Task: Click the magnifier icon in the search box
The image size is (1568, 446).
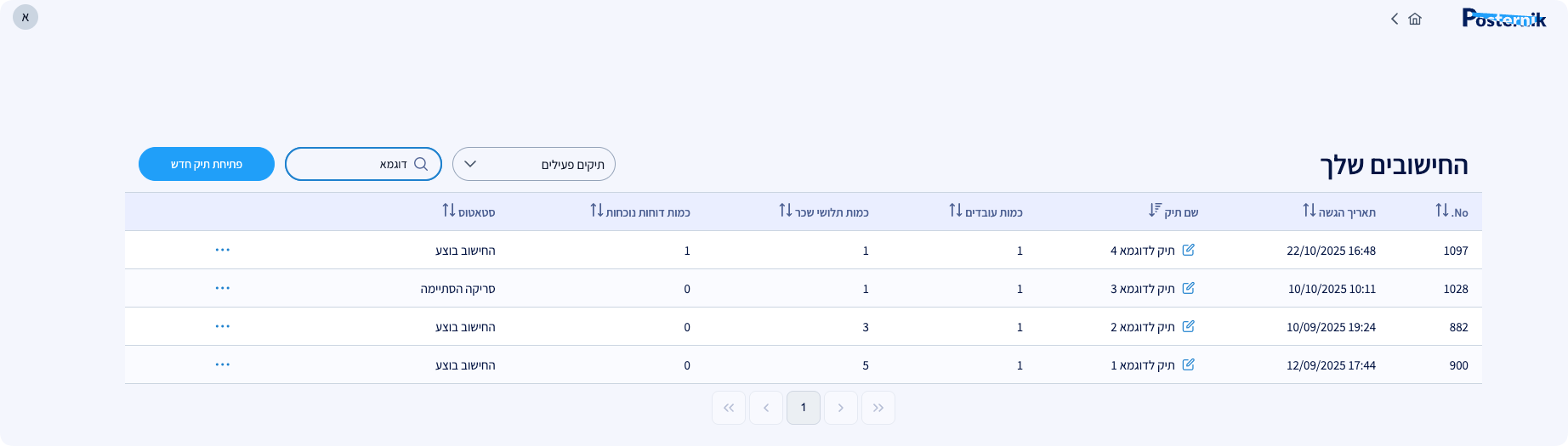Action: pyautogui.click(x=421, y=164)
